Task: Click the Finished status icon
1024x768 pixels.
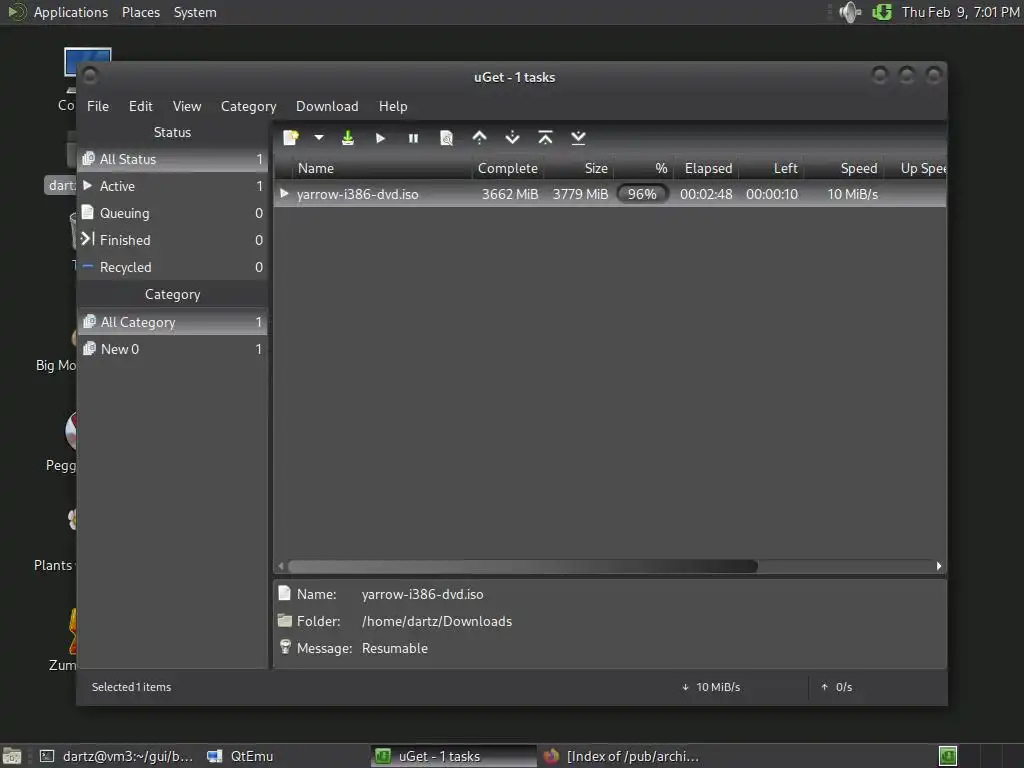Action: click(88, 239)
